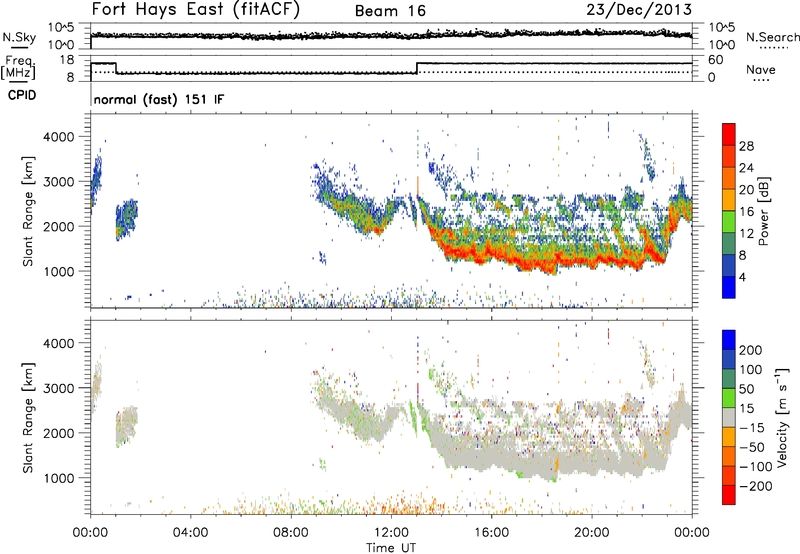Click "3000" tick on the power panel
The width and height of the screenshot is (800, 554).
coord(59,182)
